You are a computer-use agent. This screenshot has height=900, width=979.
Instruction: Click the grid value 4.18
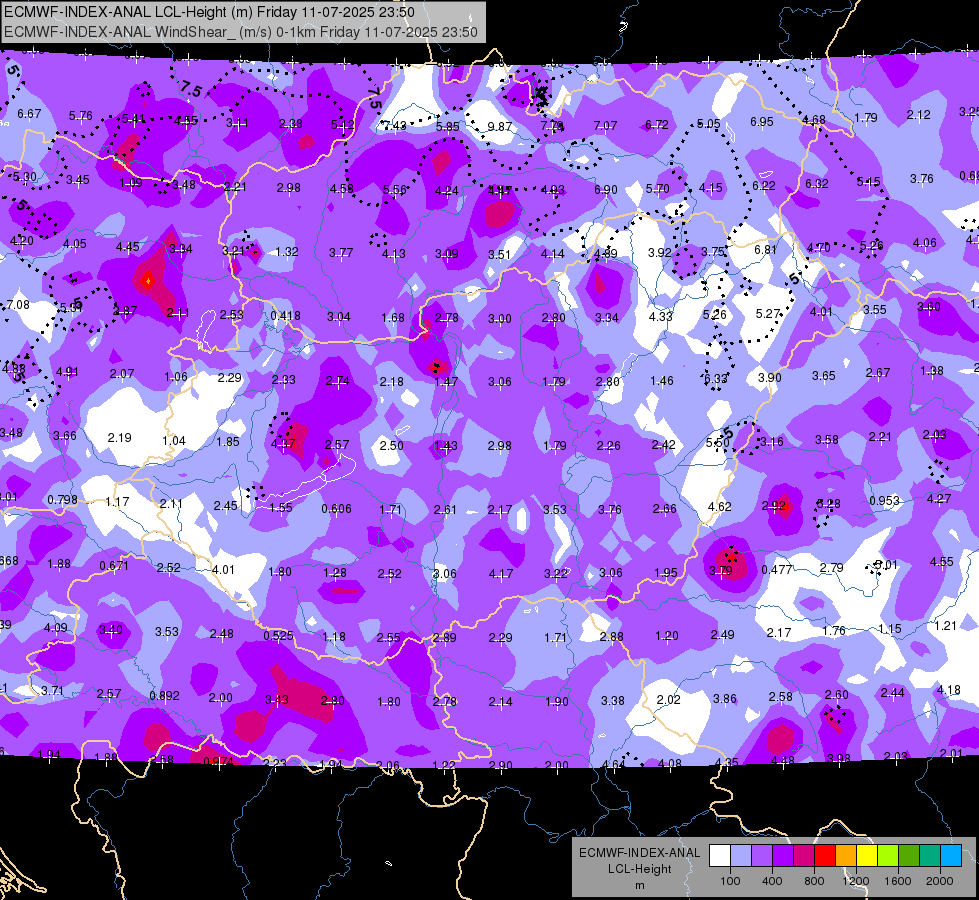tap(948, 690)
